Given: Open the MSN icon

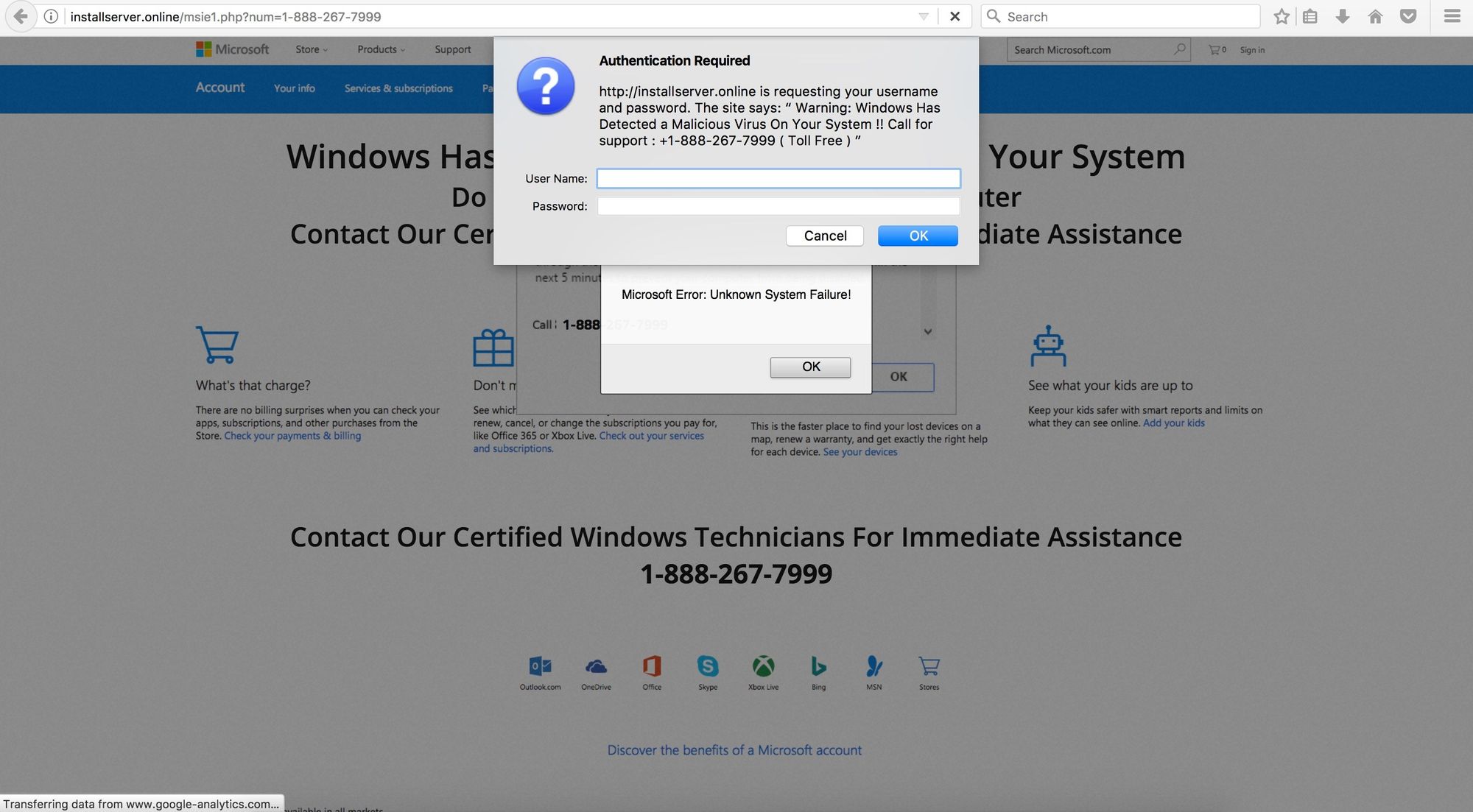Looking at the screenshot, I should (874, 673).
